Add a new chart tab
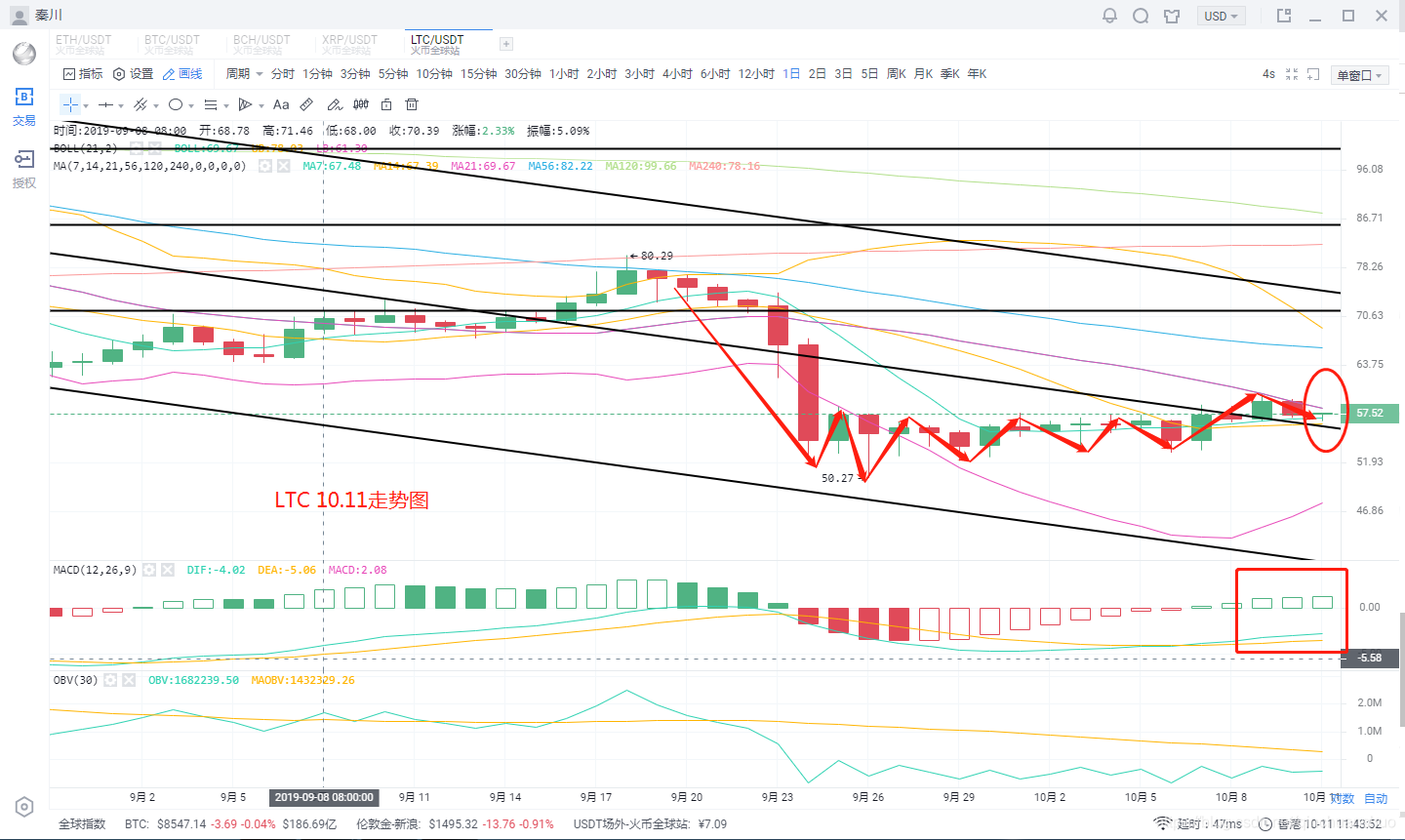This screenshot has height=840, width=1405. click(505, 44)
